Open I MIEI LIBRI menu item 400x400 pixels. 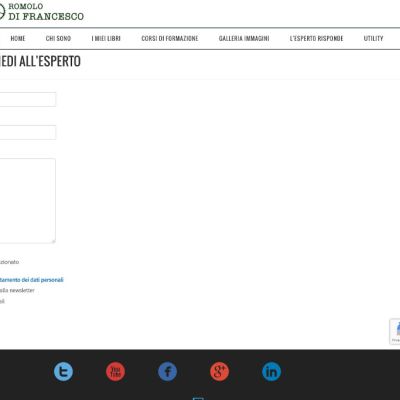coord(106,38)
